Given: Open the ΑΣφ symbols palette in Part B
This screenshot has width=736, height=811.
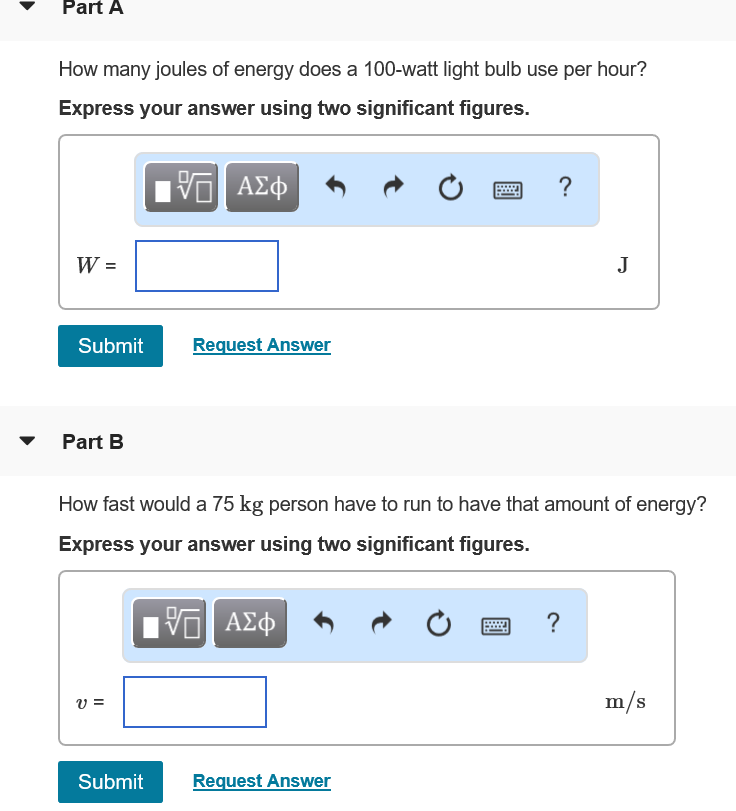Looking at the screenshot, I should [x=250, y=622].
